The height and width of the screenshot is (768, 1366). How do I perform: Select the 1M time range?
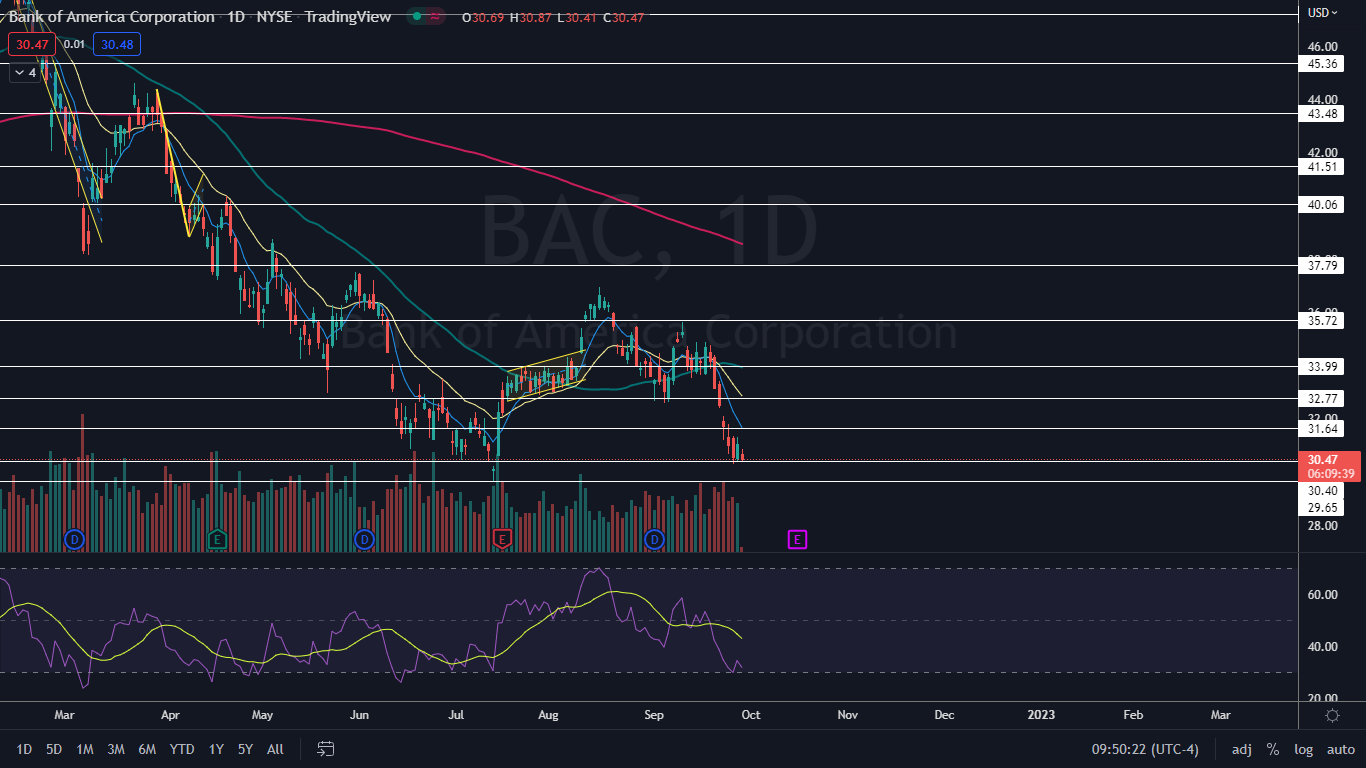(x=85, y=749)
